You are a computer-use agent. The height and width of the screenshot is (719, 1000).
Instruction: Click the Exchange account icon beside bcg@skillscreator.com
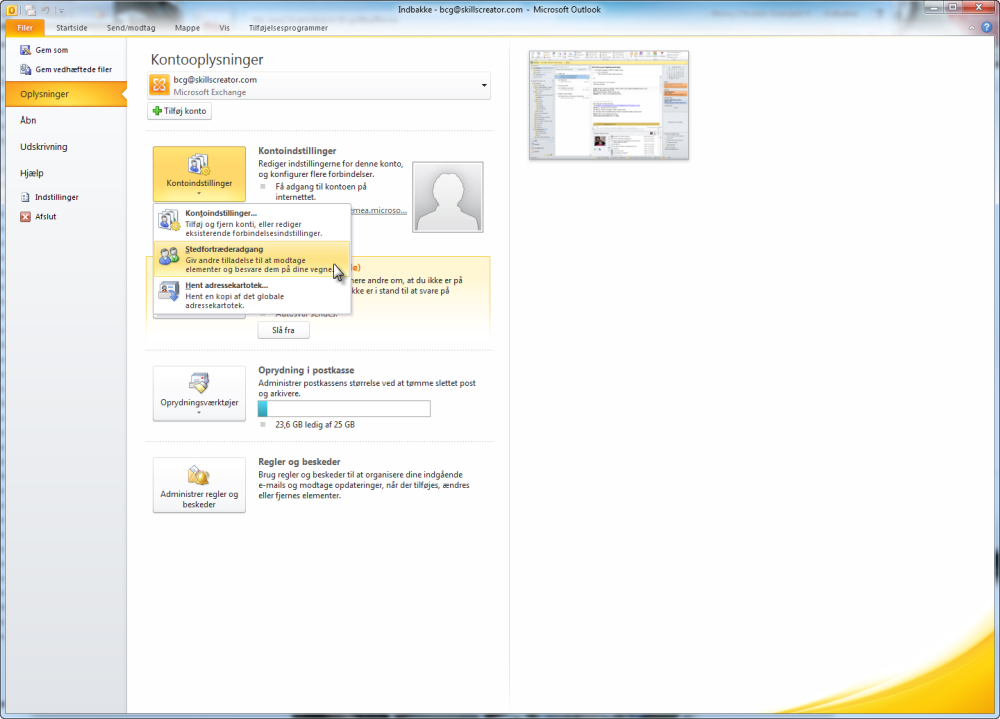pos(159,85)
